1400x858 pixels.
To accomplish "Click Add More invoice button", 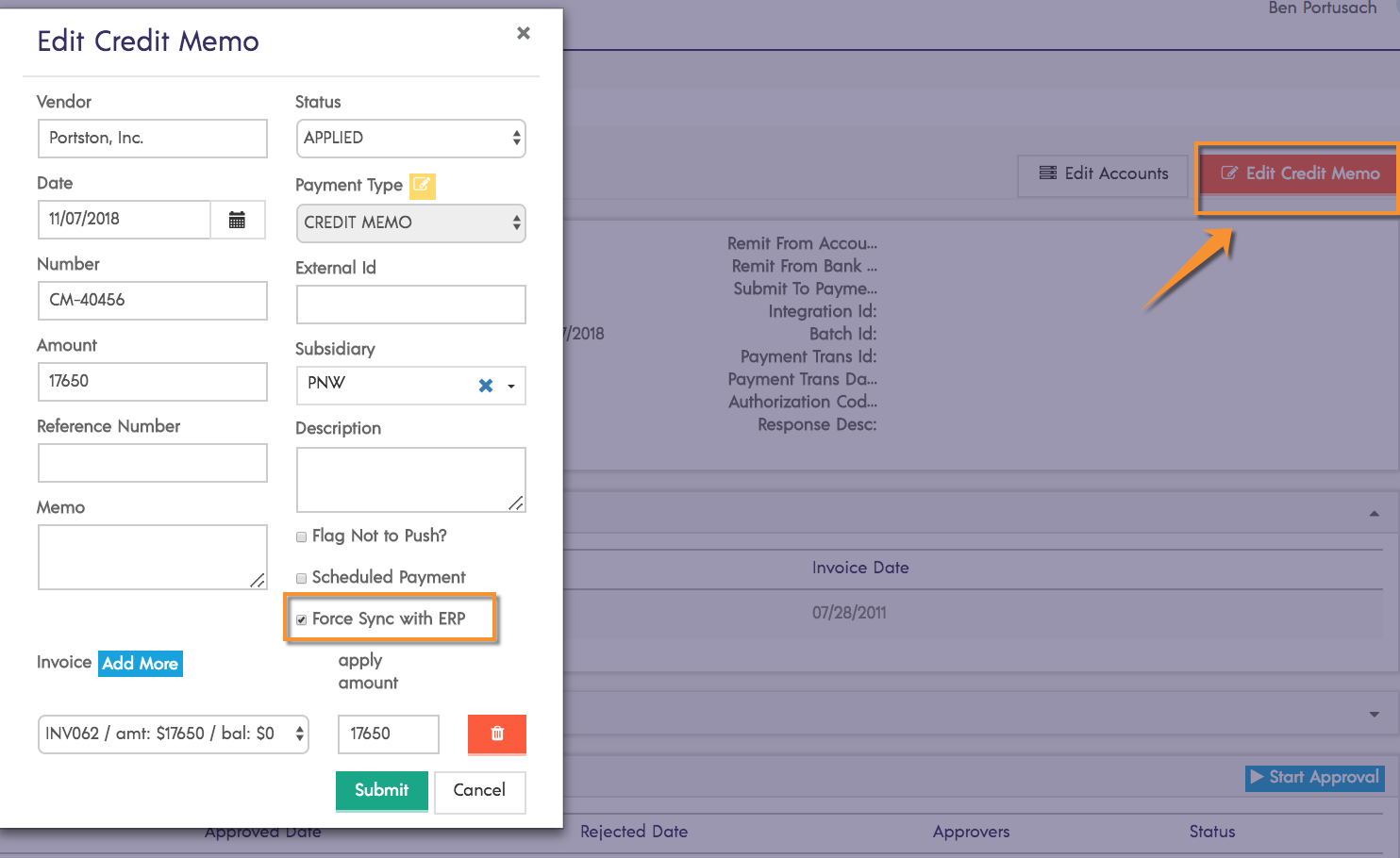I will coord(140,664).
